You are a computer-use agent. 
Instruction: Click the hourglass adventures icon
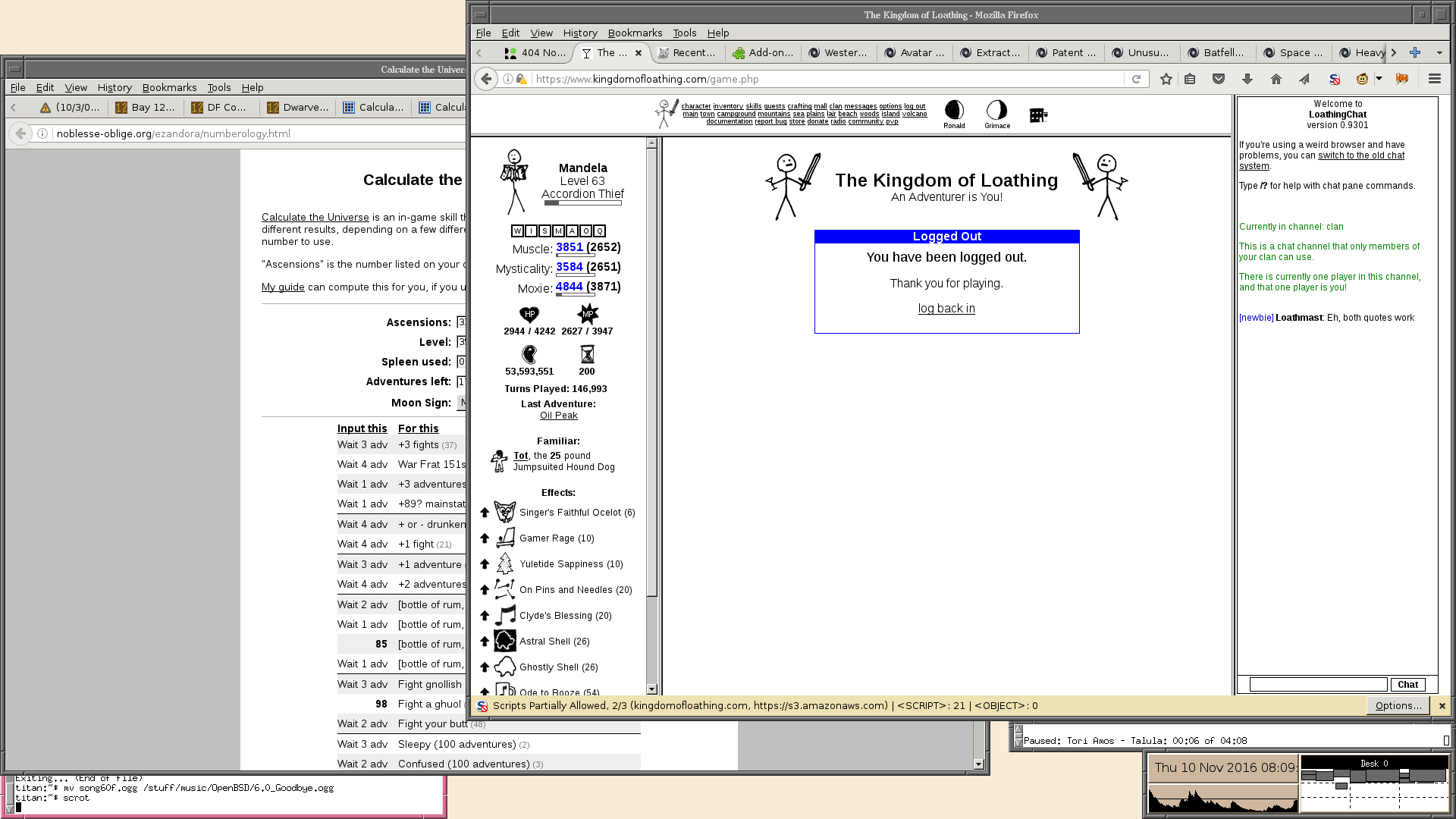(x=587, y=354)
